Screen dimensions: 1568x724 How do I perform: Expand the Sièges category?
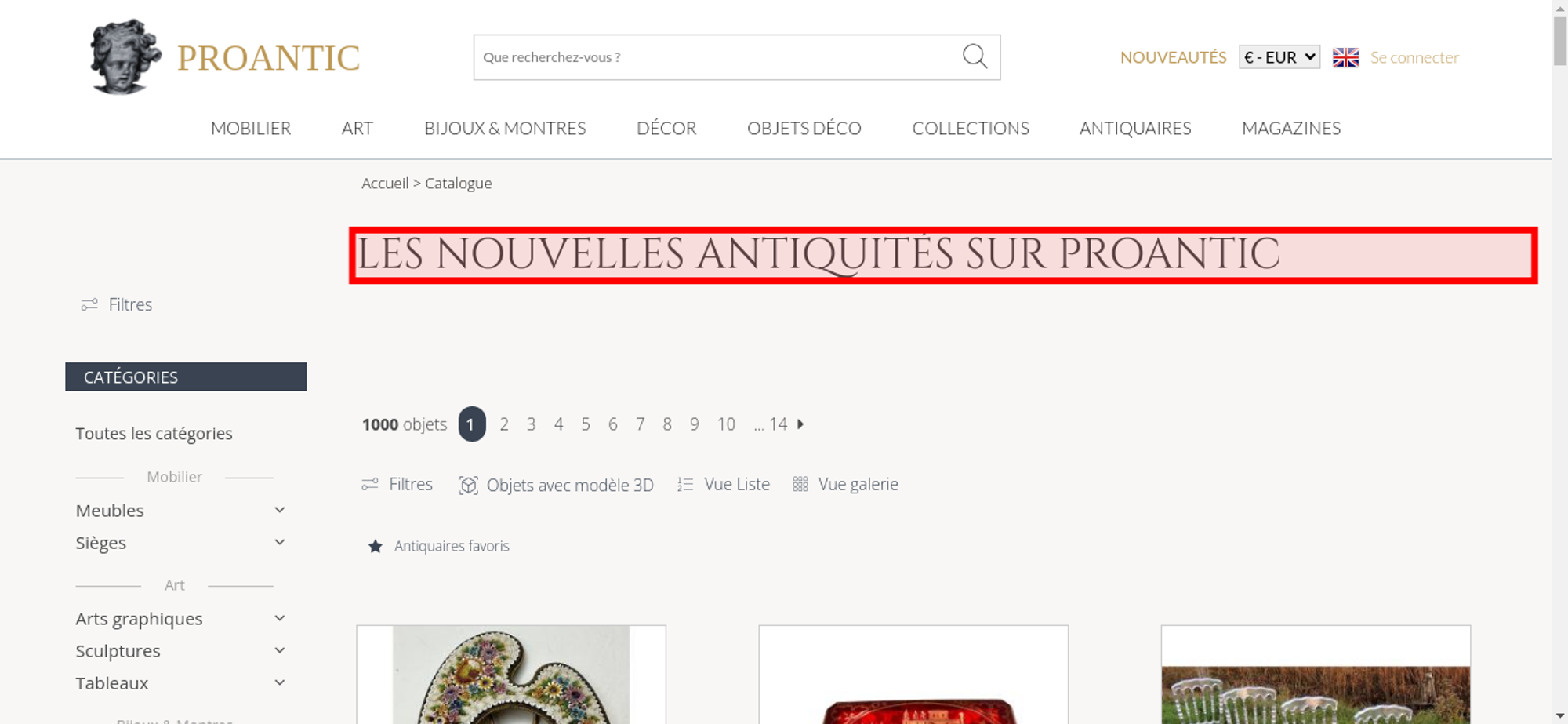tap(280, 542)
